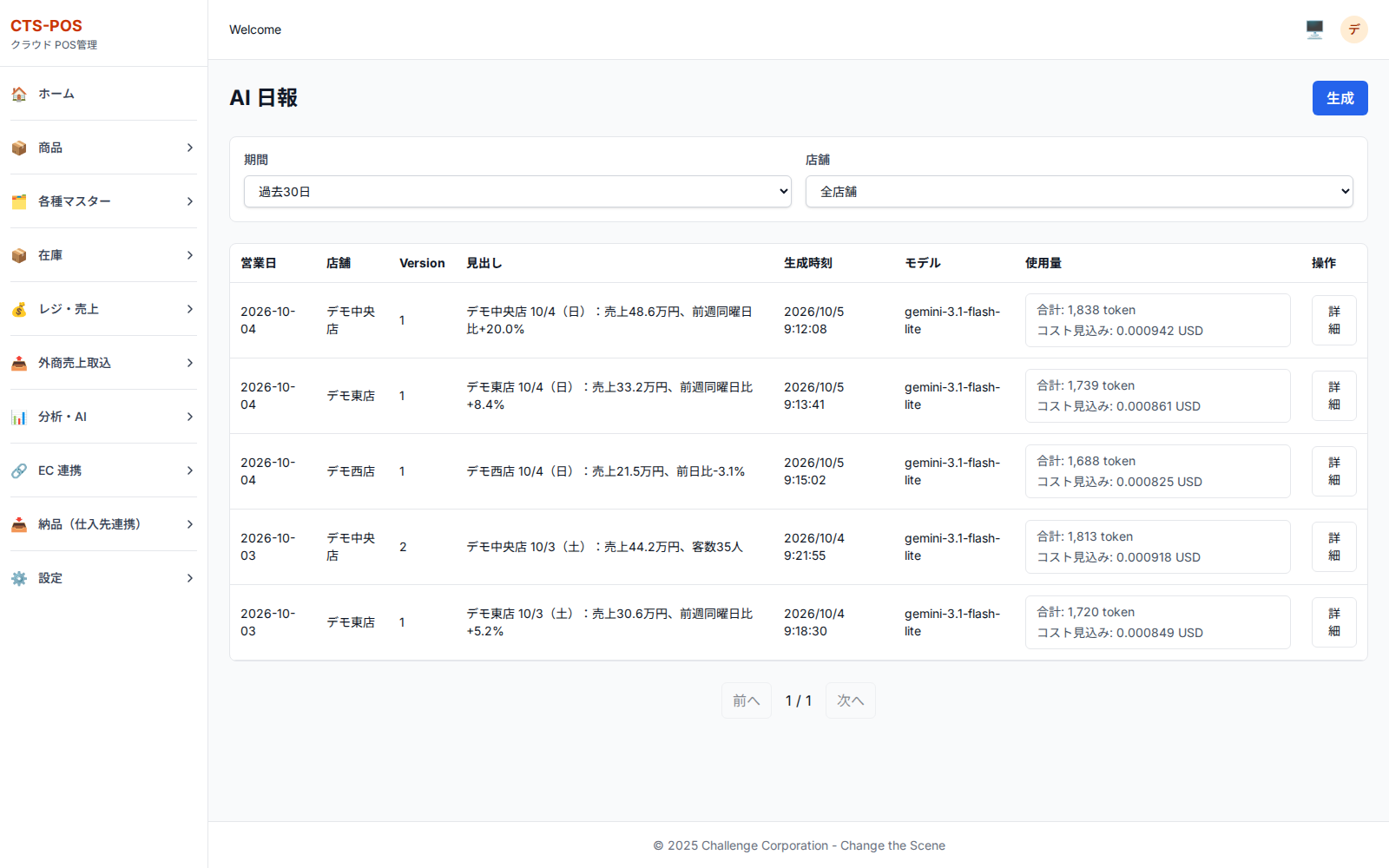1389x868 pixels.
Task: Click the 前へ pagination button
Action: (x=747, y=700)
